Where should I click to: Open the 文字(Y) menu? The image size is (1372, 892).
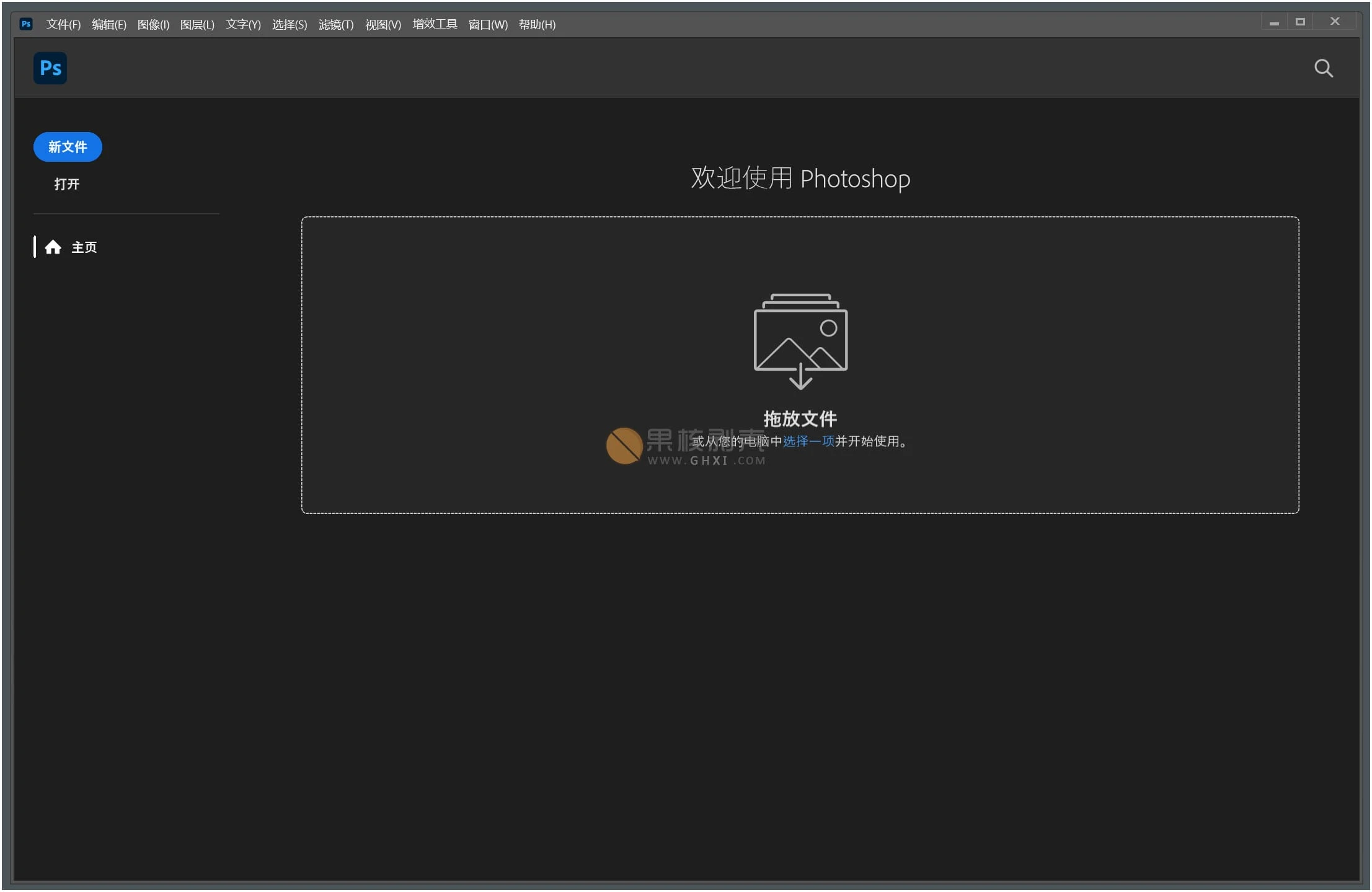point(243,25)
